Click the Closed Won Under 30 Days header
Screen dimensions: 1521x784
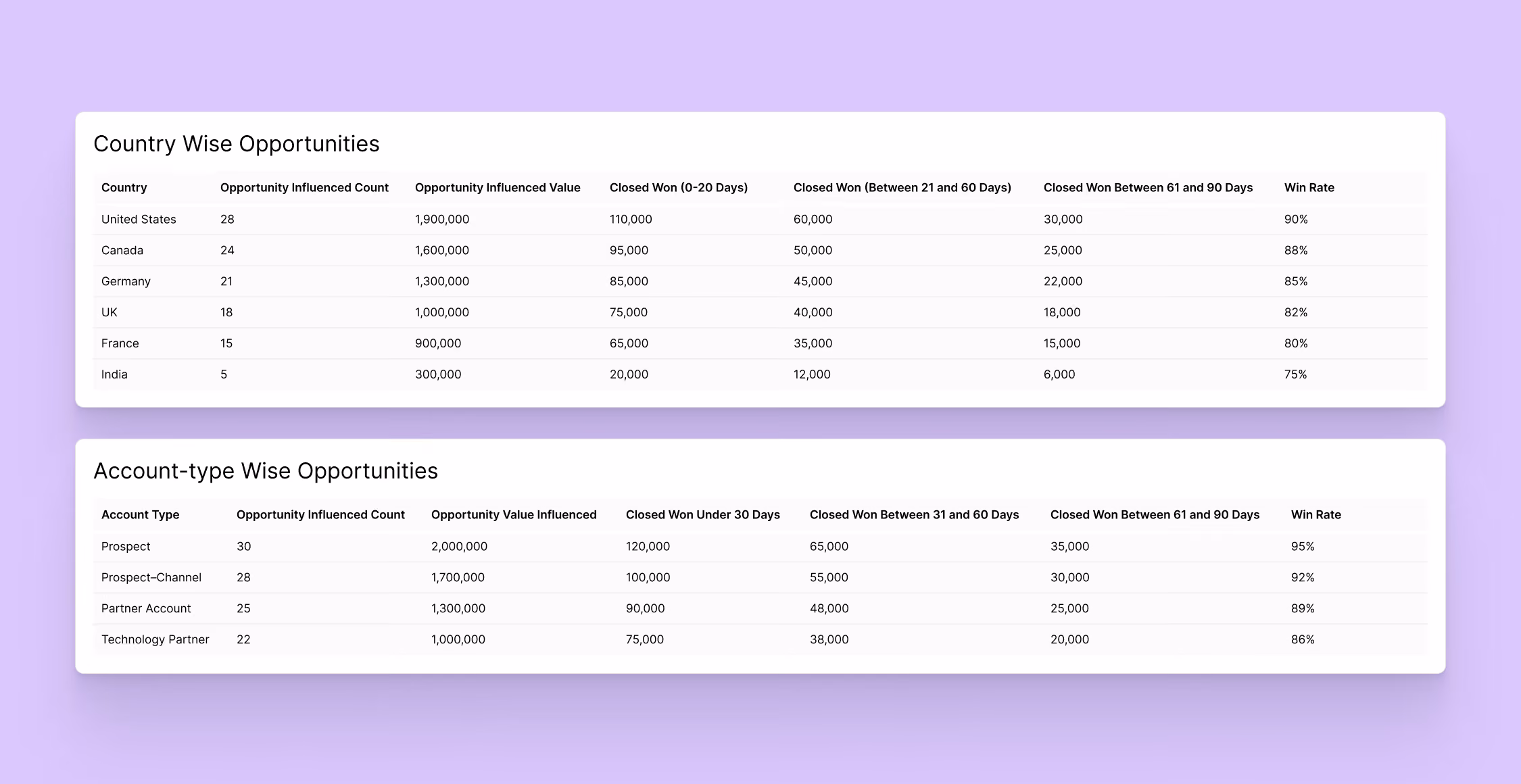click(703, 515)
